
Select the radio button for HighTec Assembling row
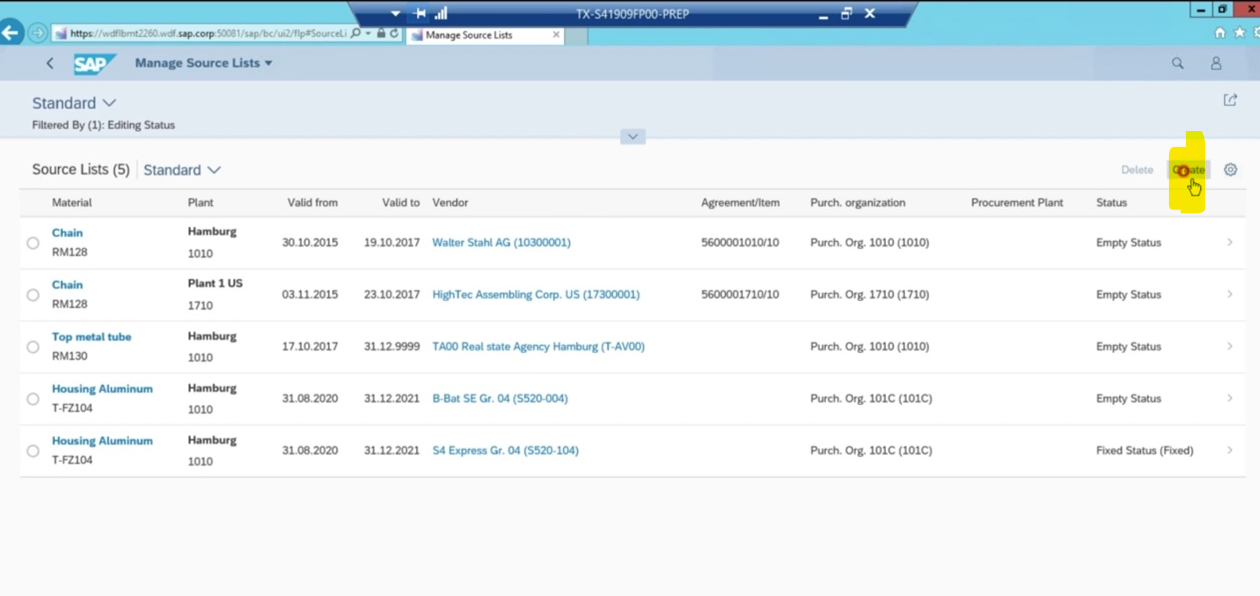point(33,295)
